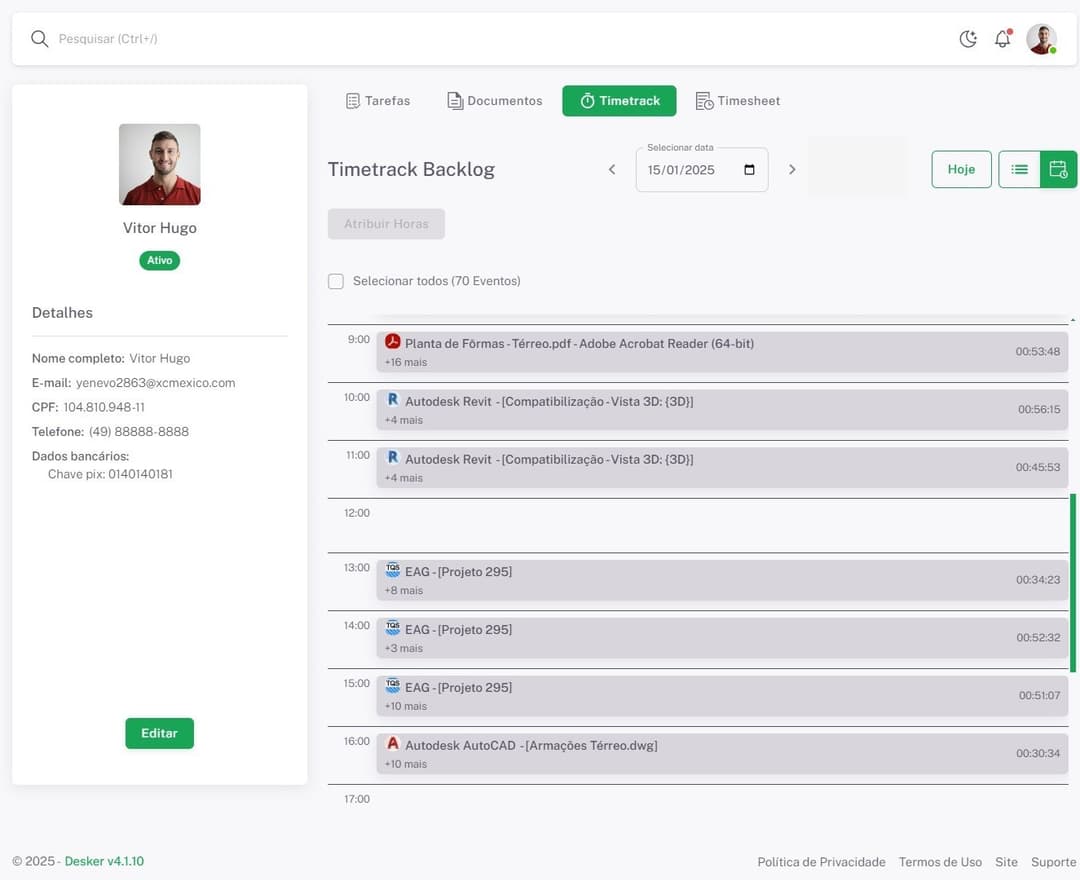The height and width of the screenshot is (880, 1080).
Task: Open the Documentos tab
Action: coord(495,101)
